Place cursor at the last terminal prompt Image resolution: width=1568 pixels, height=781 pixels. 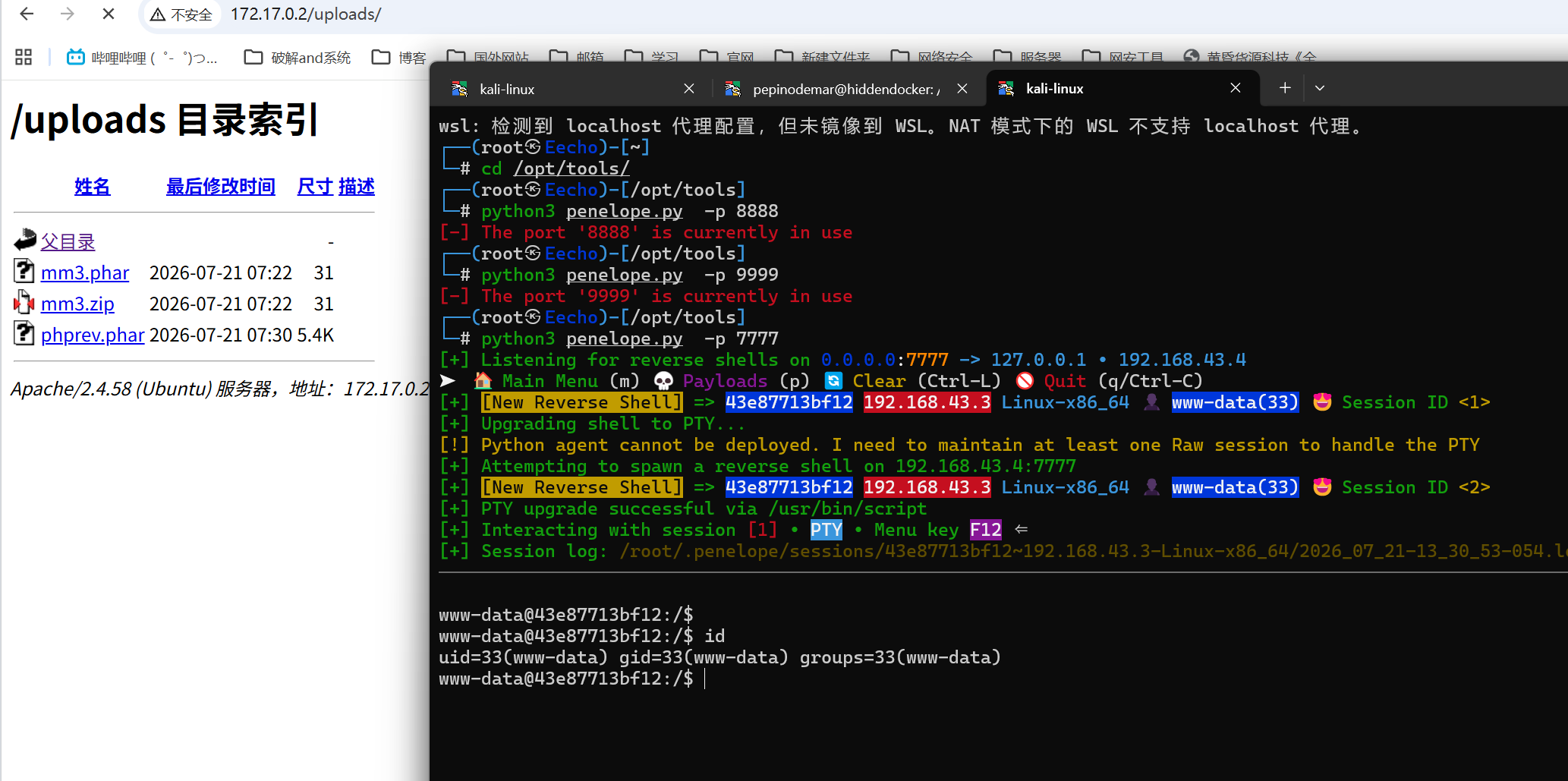(x=704, y=679)
